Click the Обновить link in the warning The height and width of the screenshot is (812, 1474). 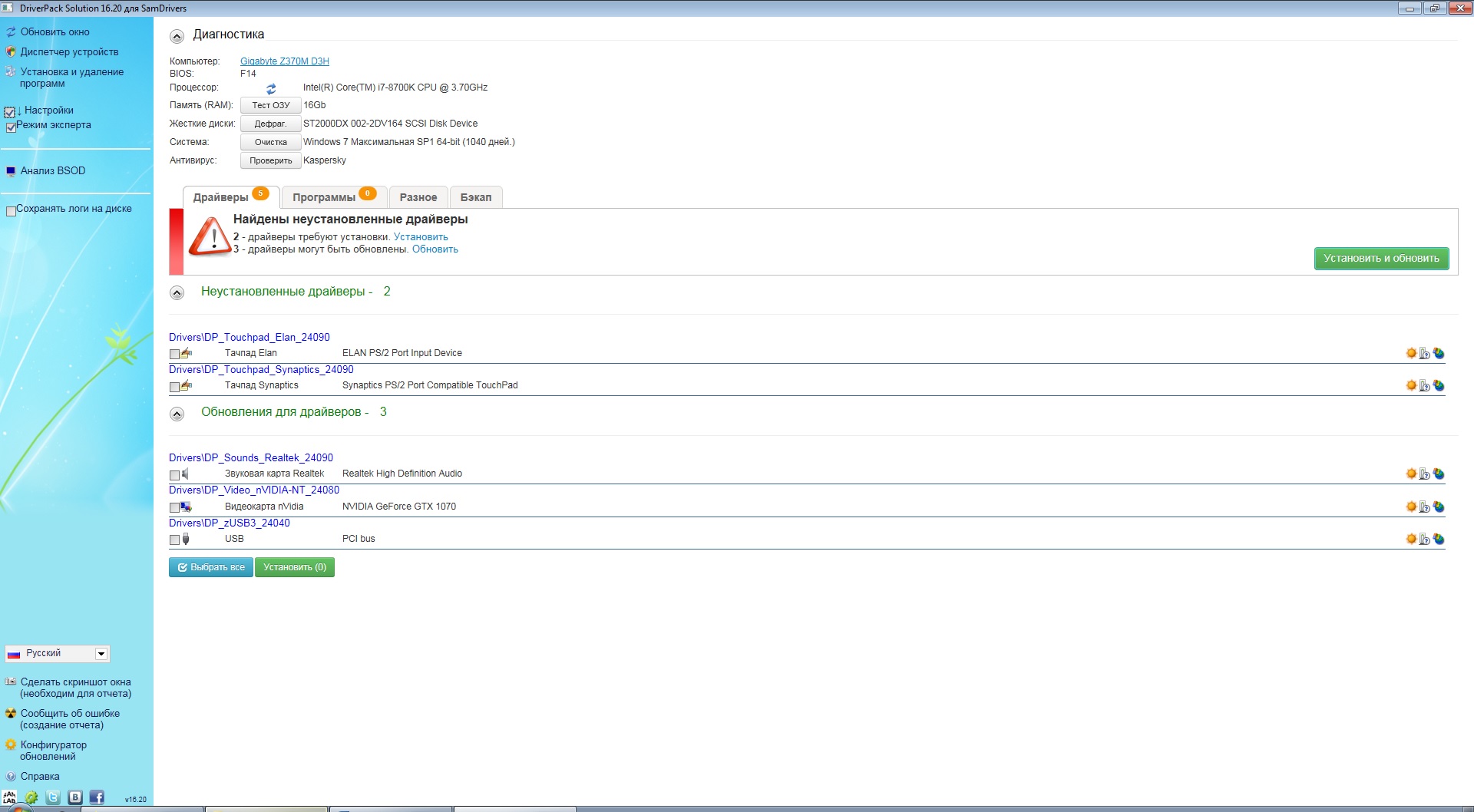[435, 249]
